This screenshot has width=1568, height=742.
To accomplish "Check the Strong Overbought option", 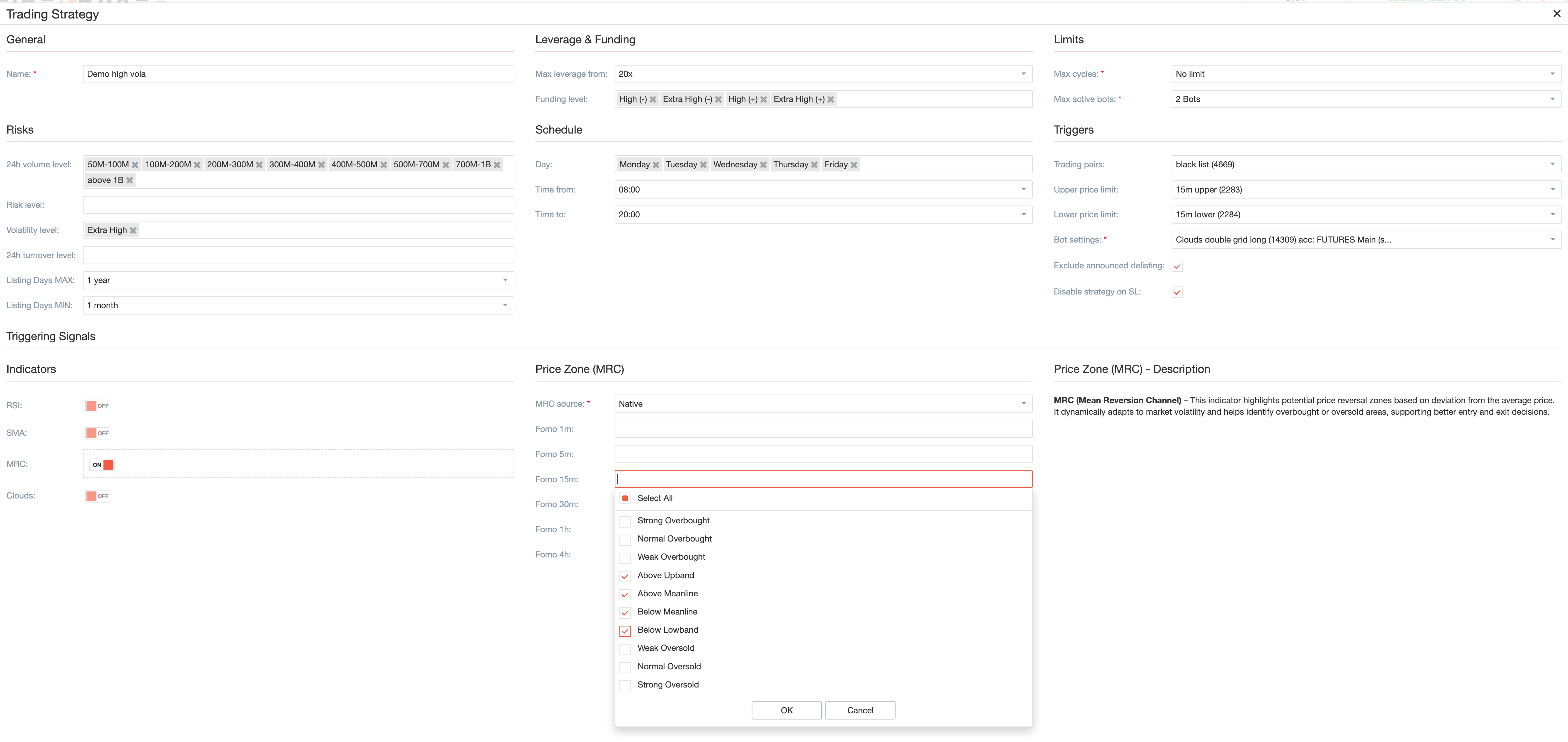I will click(625, 521).
